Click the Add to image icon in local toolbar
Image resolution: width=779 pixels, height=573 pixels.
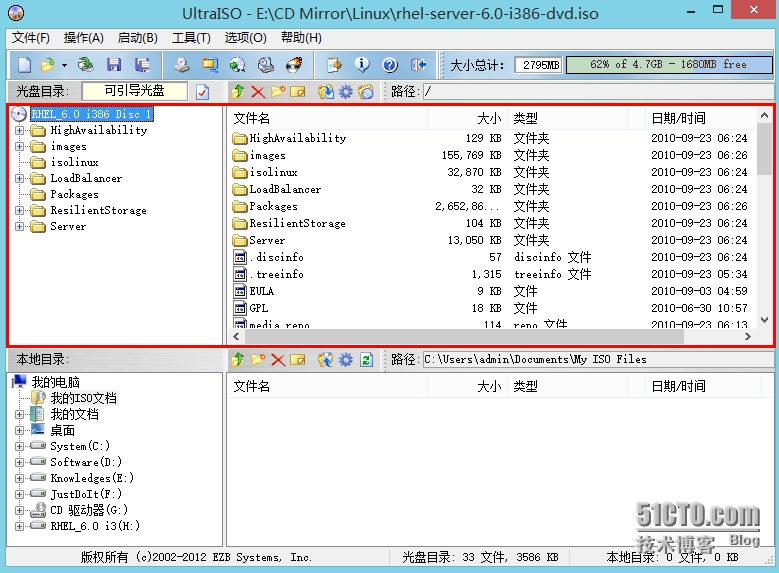[325, 359]
